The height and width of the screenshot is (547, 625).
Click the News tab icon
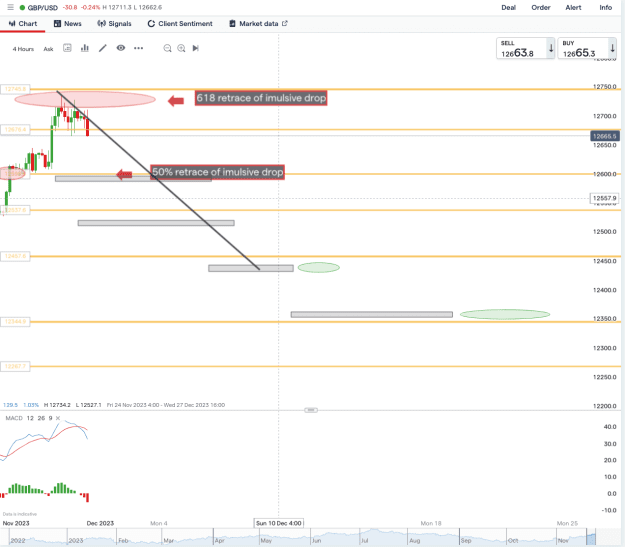pyautogui.click(x=57, y=24)
